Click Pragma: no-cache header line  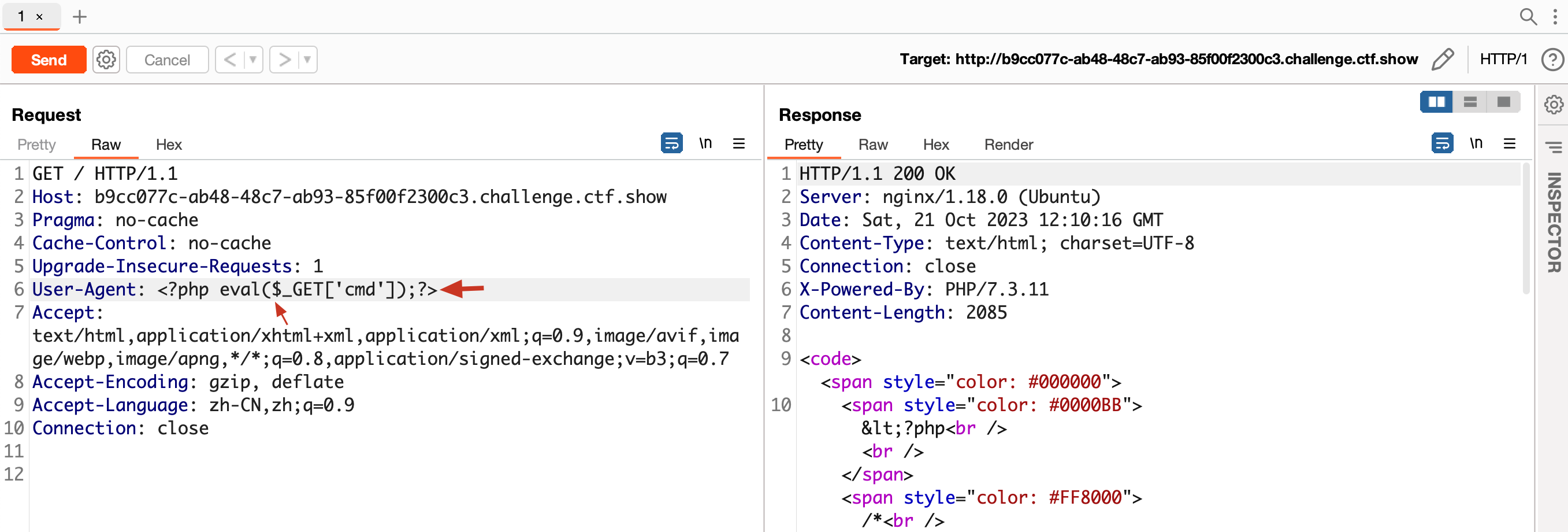(x=115, y=220)
